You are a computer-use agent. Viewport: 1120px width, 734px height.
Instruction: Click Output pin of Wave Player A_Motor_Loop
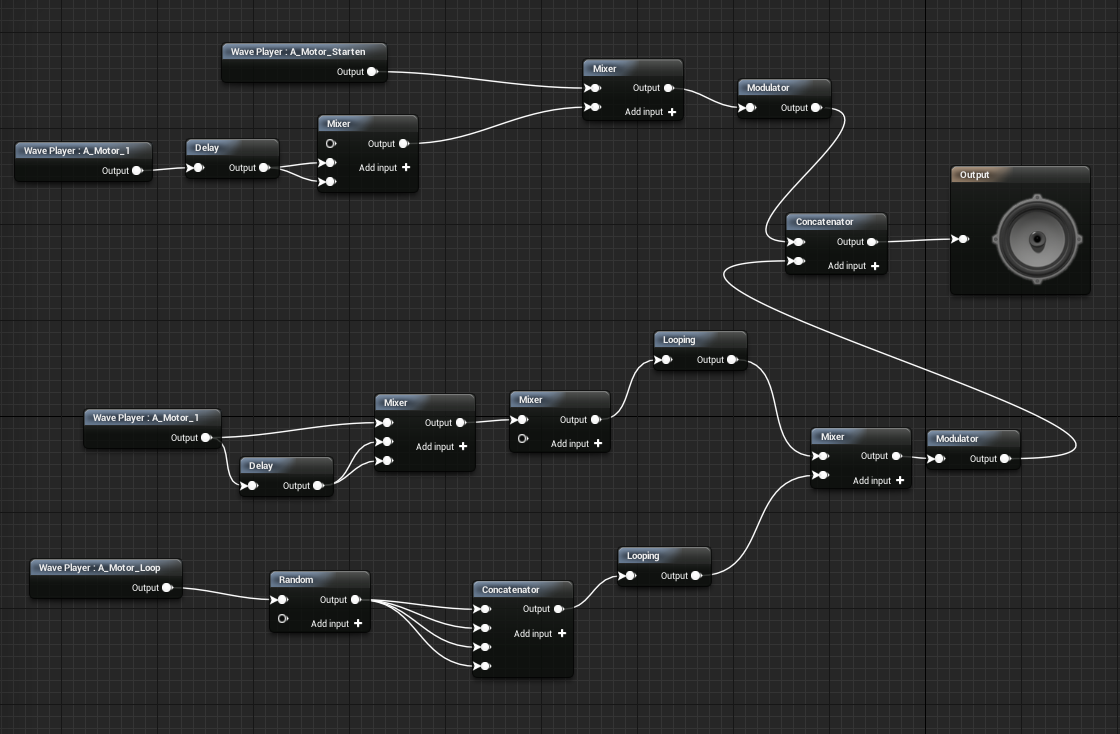point(167,588)
